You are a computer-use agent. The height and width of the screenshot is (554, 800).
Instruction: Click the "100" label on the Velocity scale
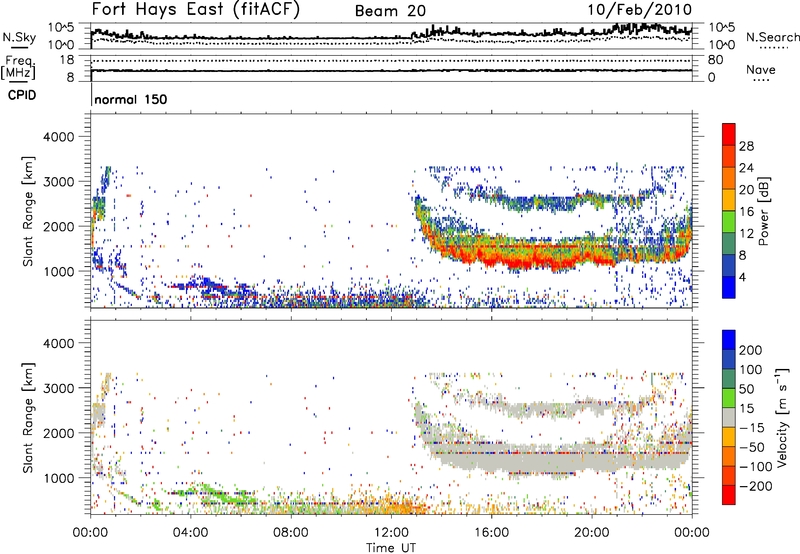click(751, 370)
